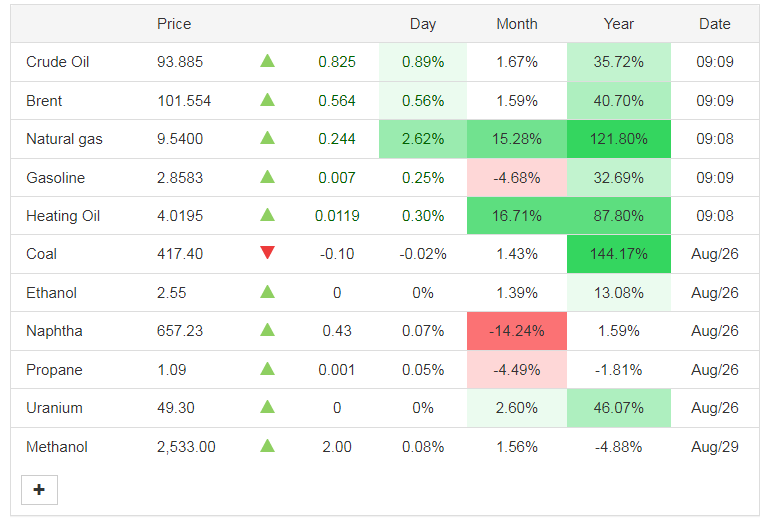
Task: Select Crude Oil price 93.885
Action: [180, 62]
